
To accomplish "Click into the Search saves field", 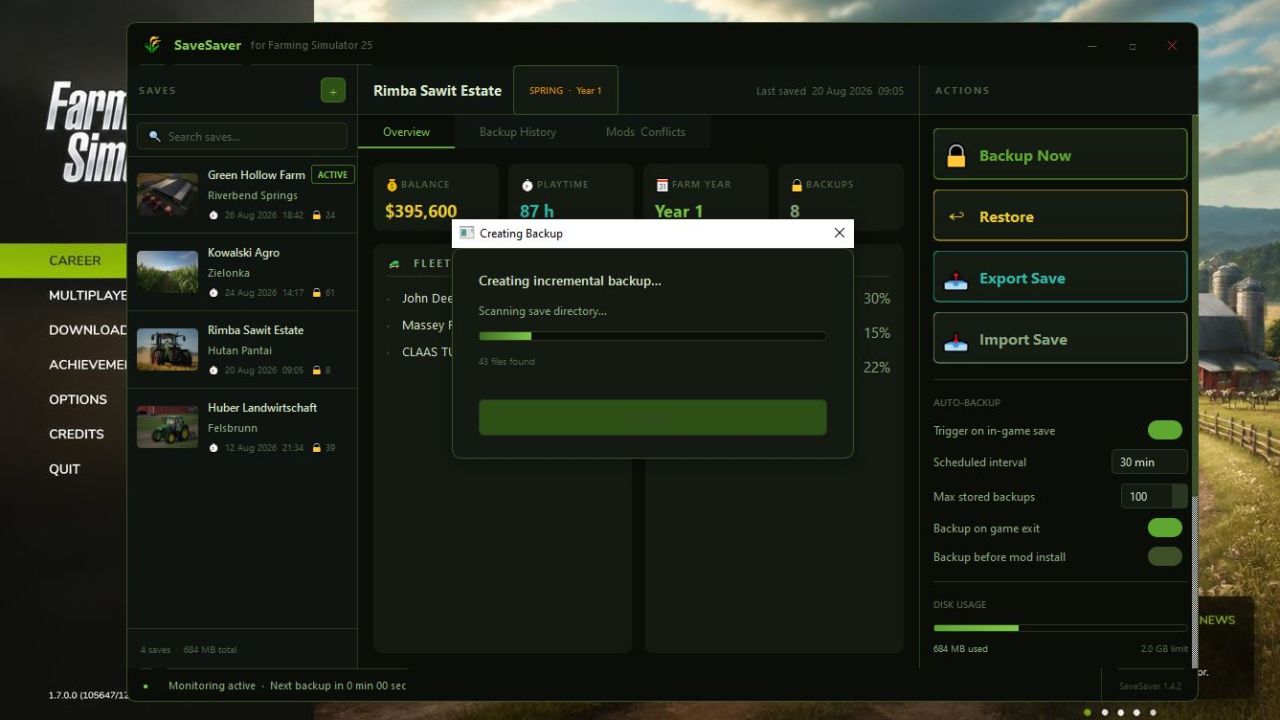I will tap(242, 136).
